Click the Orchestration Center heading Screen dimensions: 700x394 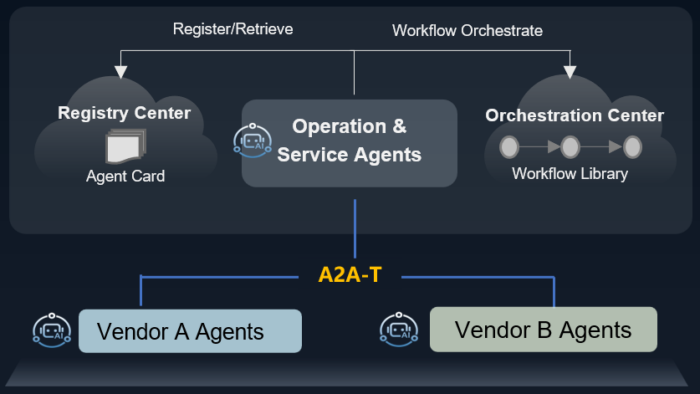(x=575, y=116)
